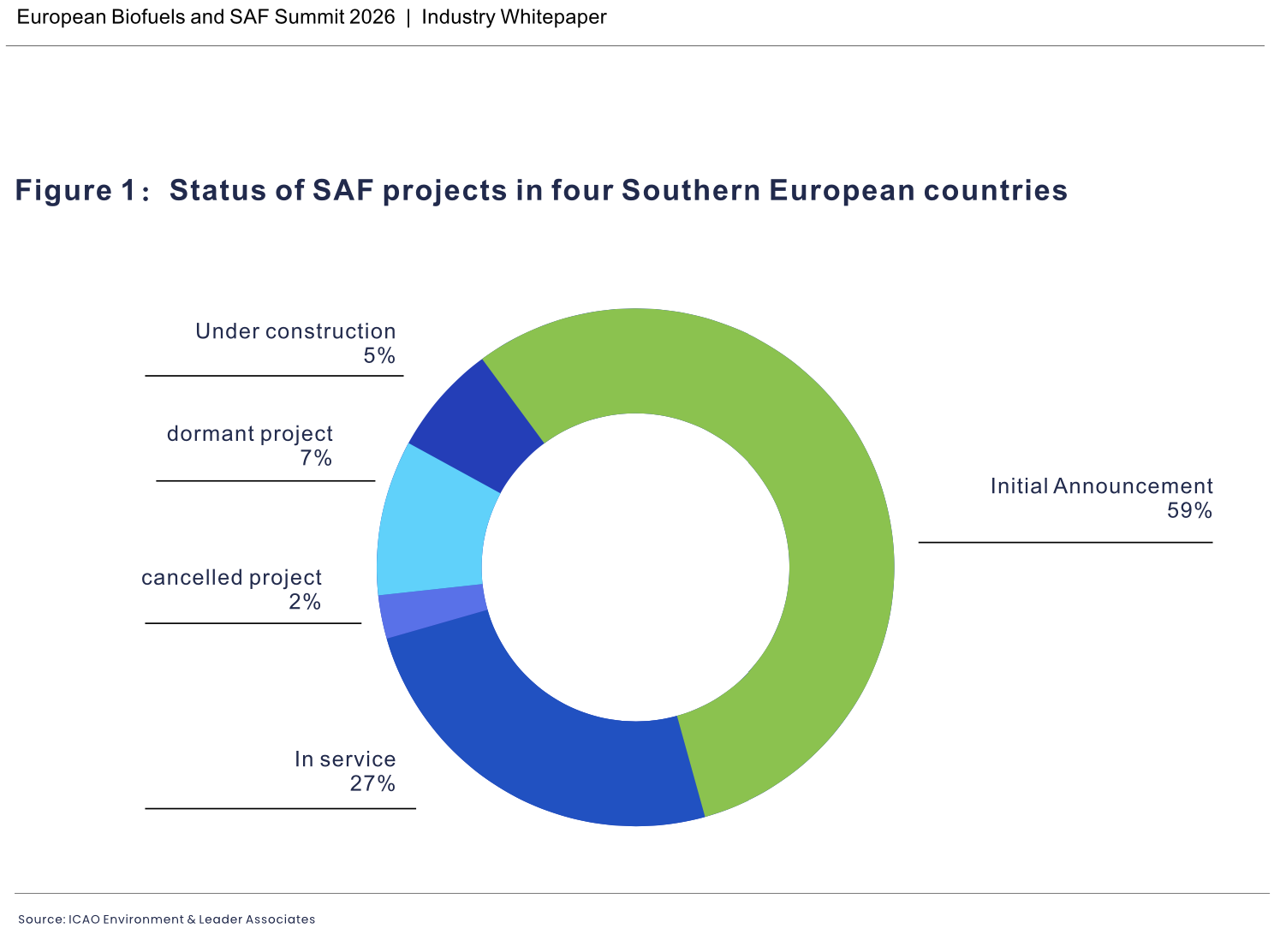
Task: Click the 7% percentage value
Action: coord(316,459)
